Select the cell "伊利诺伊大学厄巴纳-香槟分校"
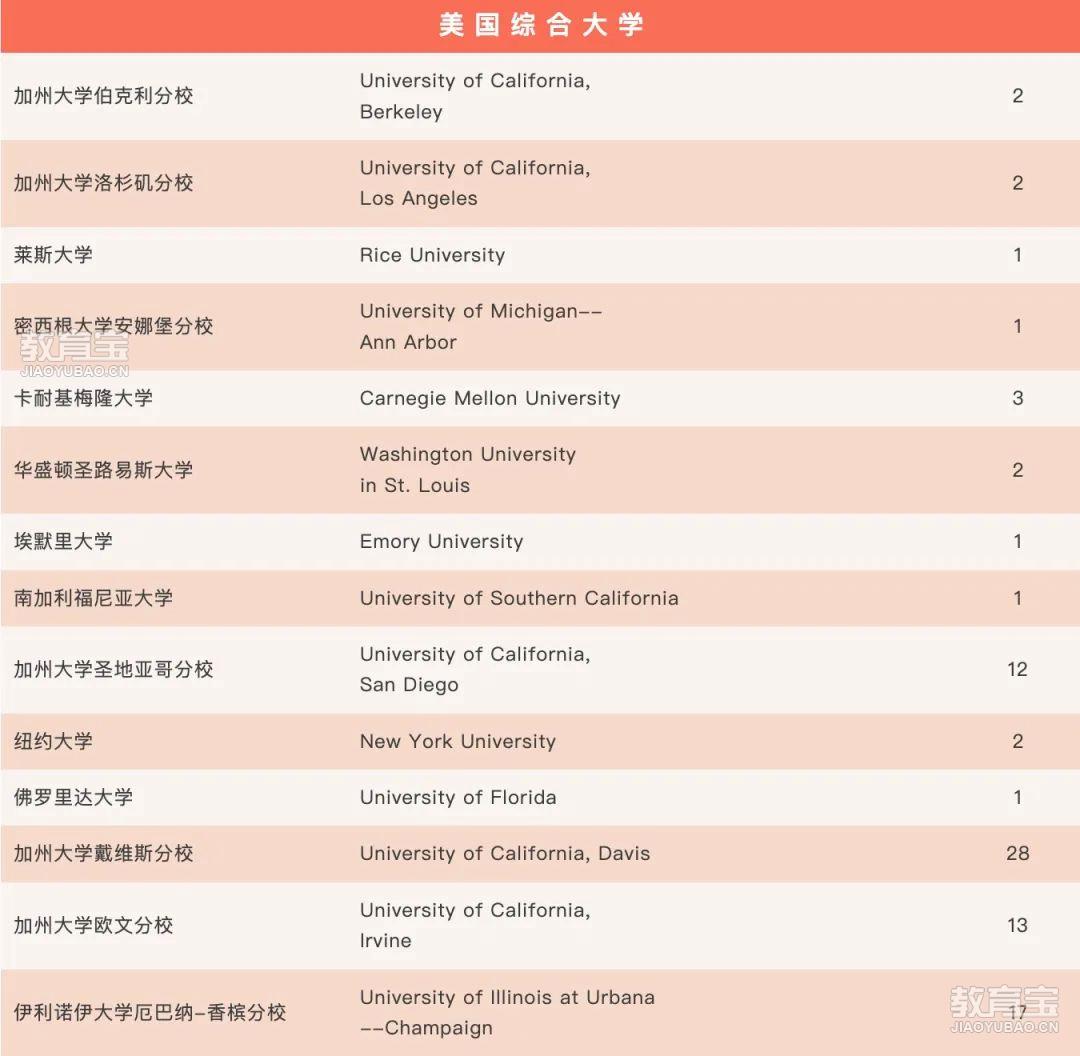Viewport: 1080px width, 1056px height. (150, 1013)
